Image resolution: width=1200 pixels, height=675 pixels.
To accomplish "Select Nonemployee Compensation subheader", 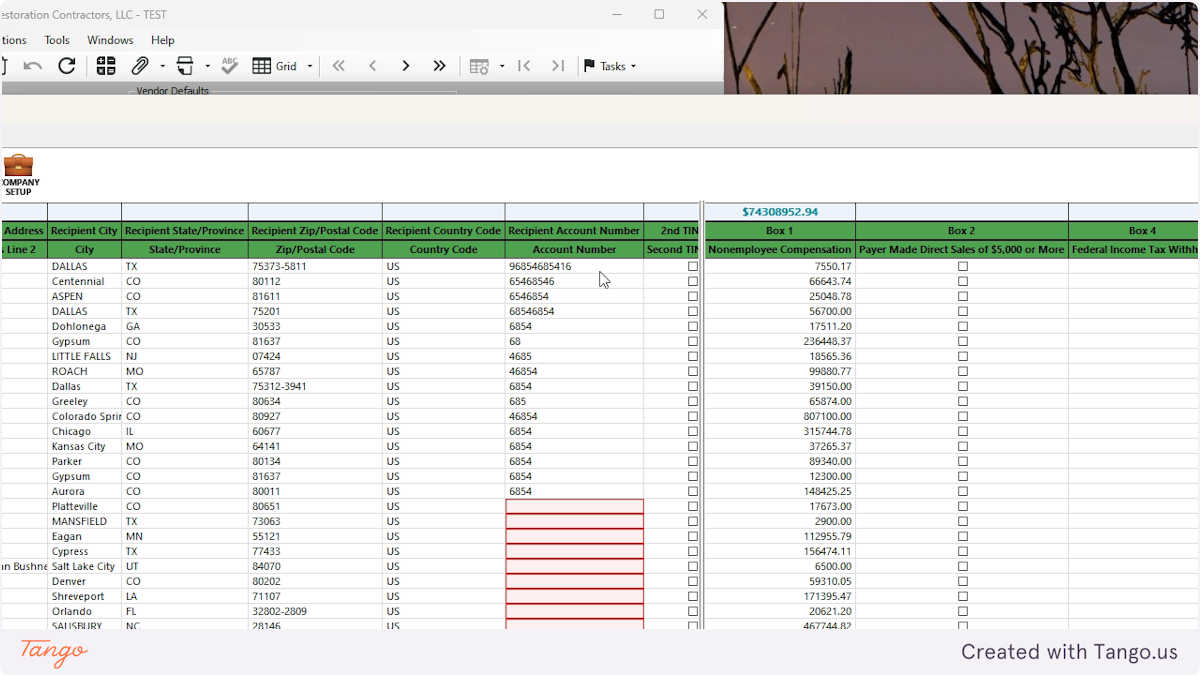I will point(779,249).
